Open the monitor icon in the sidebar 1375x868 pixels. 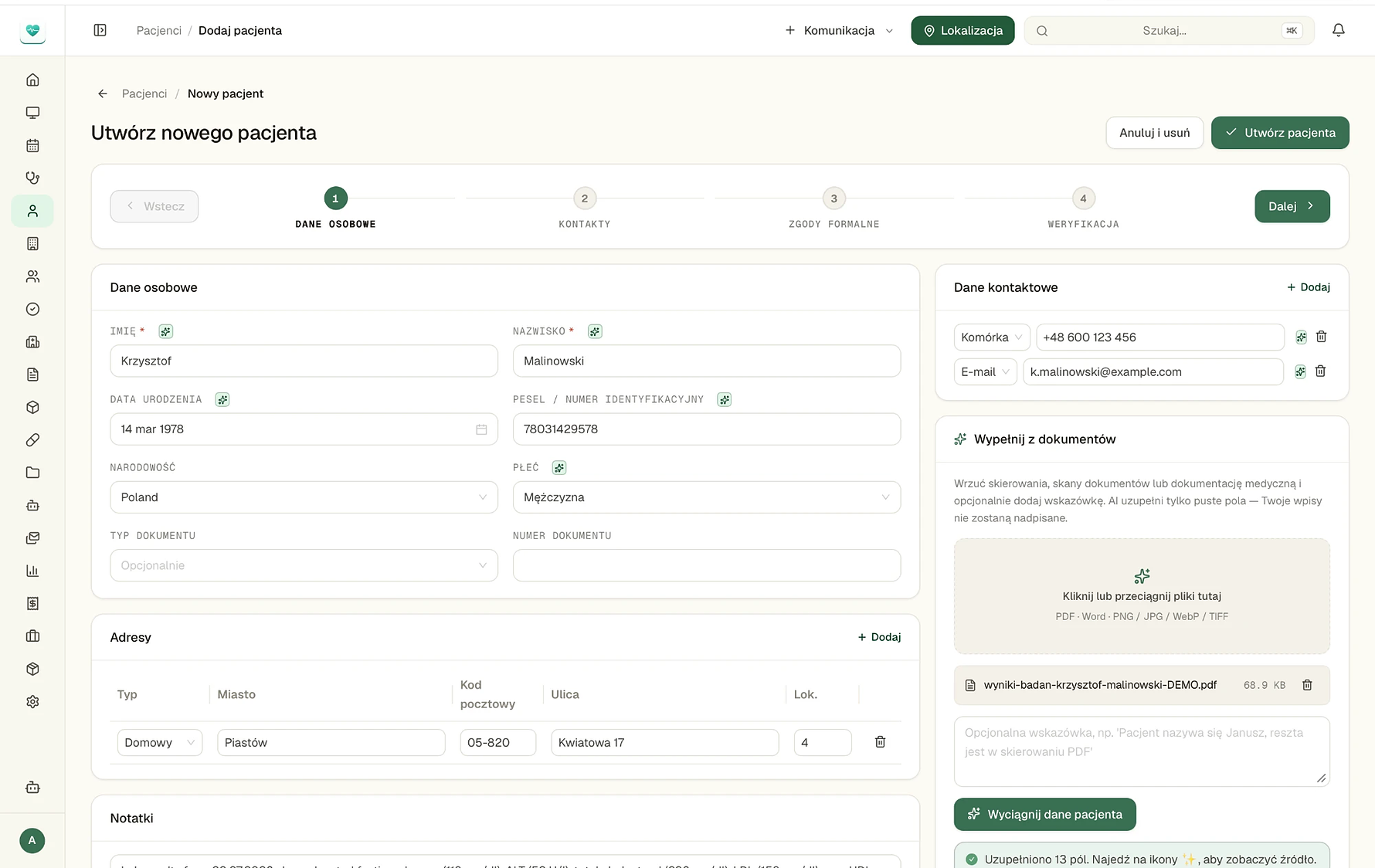tap(32, 113)
